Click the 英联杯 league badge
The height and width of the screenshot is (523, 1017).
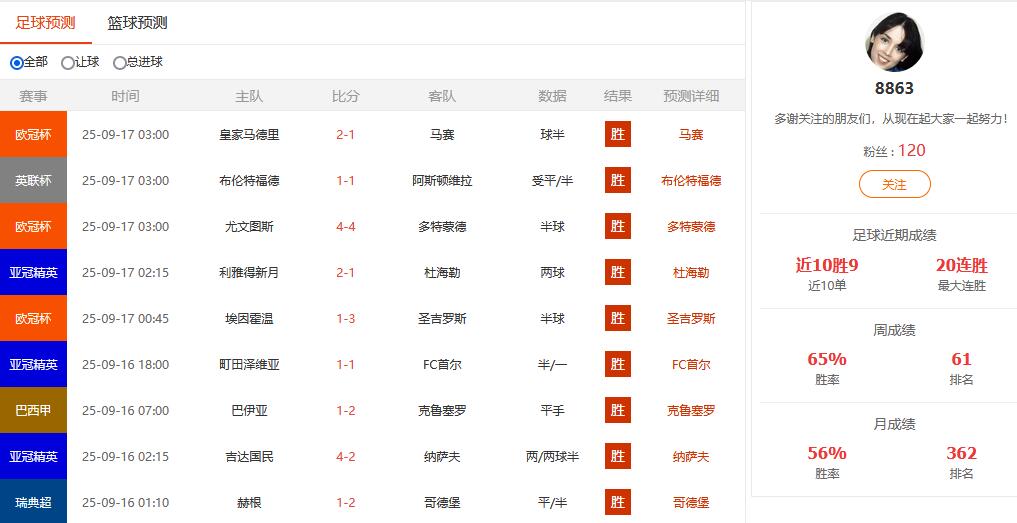[x=33, y=180]
